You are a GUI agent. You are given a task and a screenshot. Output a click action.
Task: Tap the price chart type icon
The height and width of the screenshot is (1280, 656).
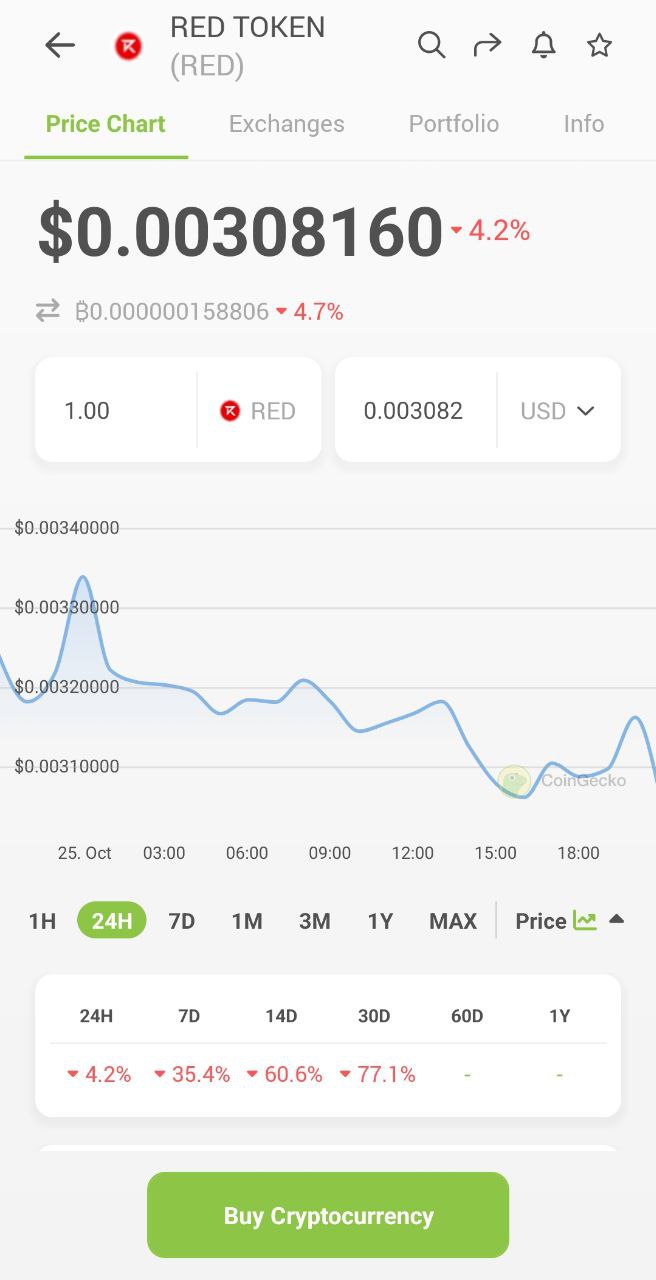[585, 921]
